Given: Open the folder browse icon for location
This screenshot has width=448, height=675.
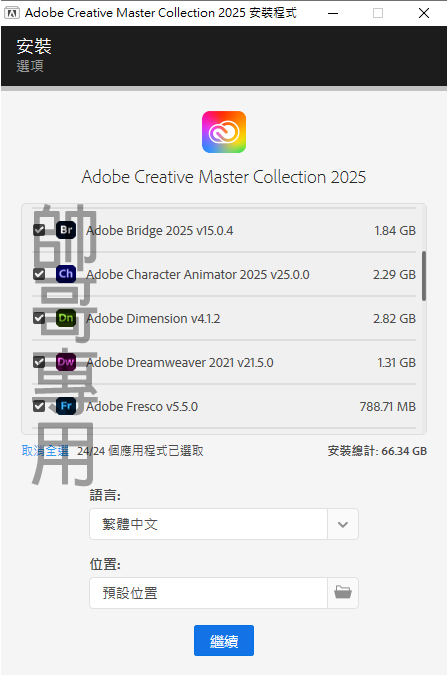Looking at the screenshot, I should click(343, 593).
